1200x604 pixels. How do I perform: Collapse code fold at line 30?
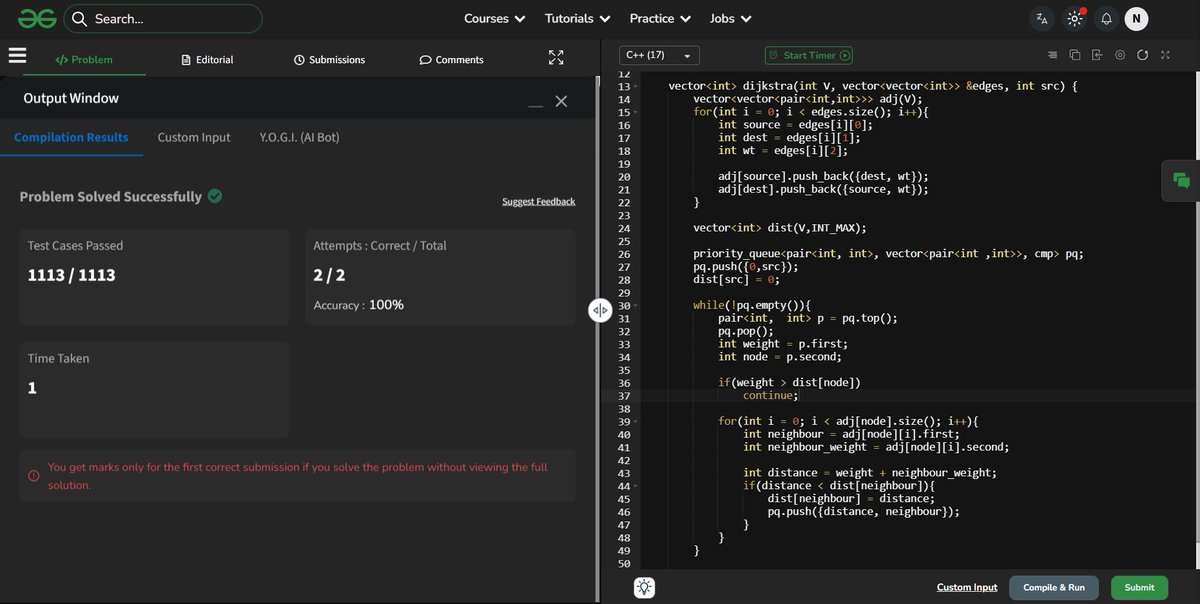pyautogui.click(x=637, y=305)
